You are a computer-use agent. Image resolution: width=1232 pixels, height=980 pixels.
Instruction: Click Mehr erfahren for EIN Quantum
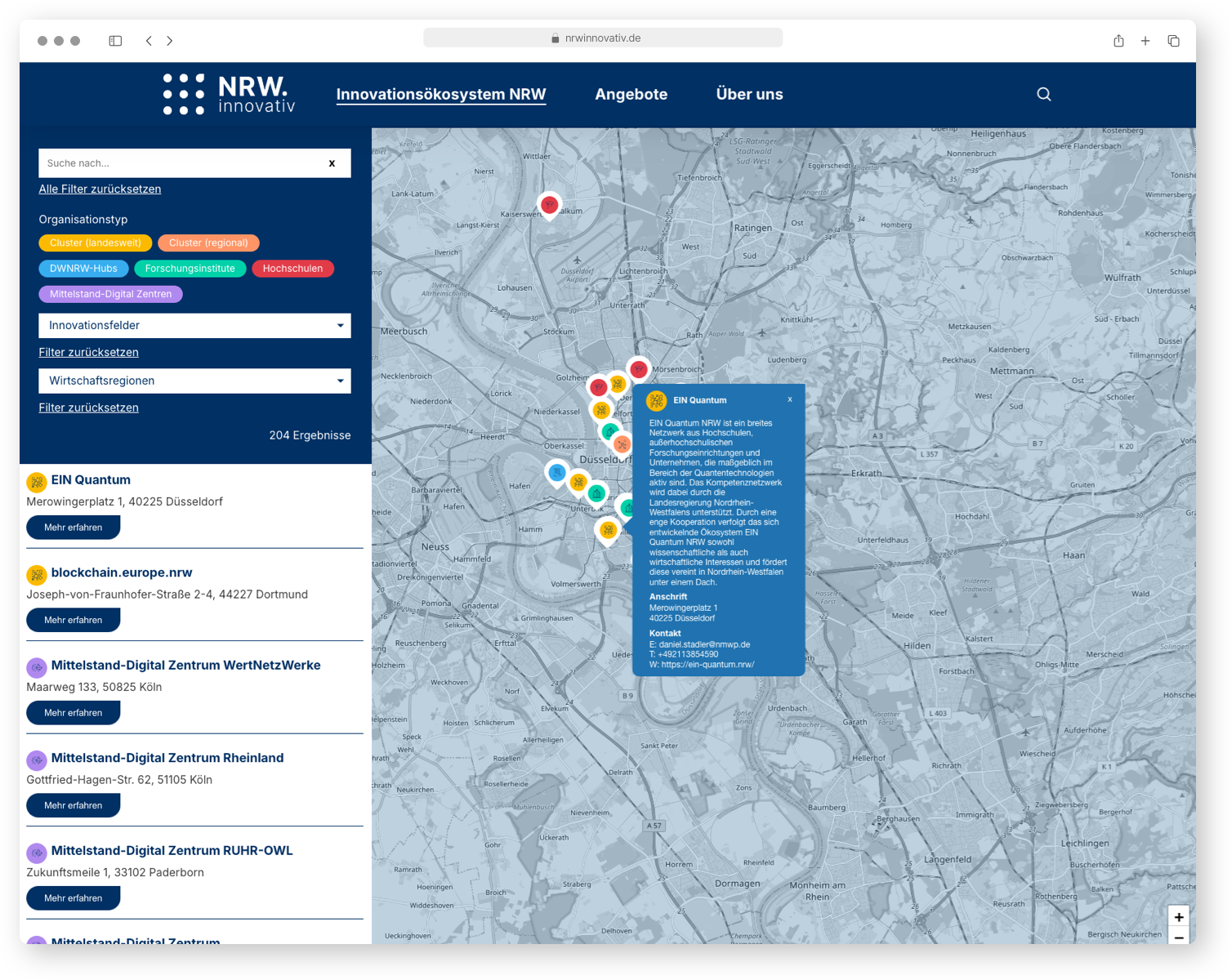click(x=74, y=528)
